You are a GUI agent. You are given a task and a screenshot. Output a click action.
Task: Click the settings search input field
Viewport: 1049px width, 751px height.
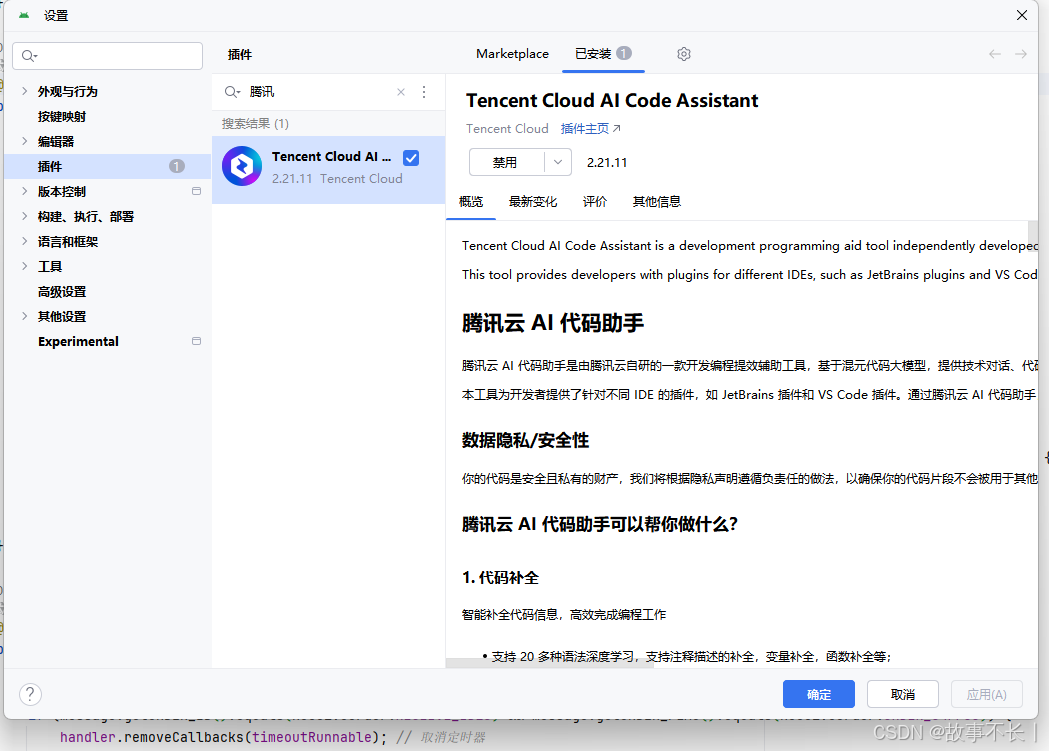(x=108, y=56)
